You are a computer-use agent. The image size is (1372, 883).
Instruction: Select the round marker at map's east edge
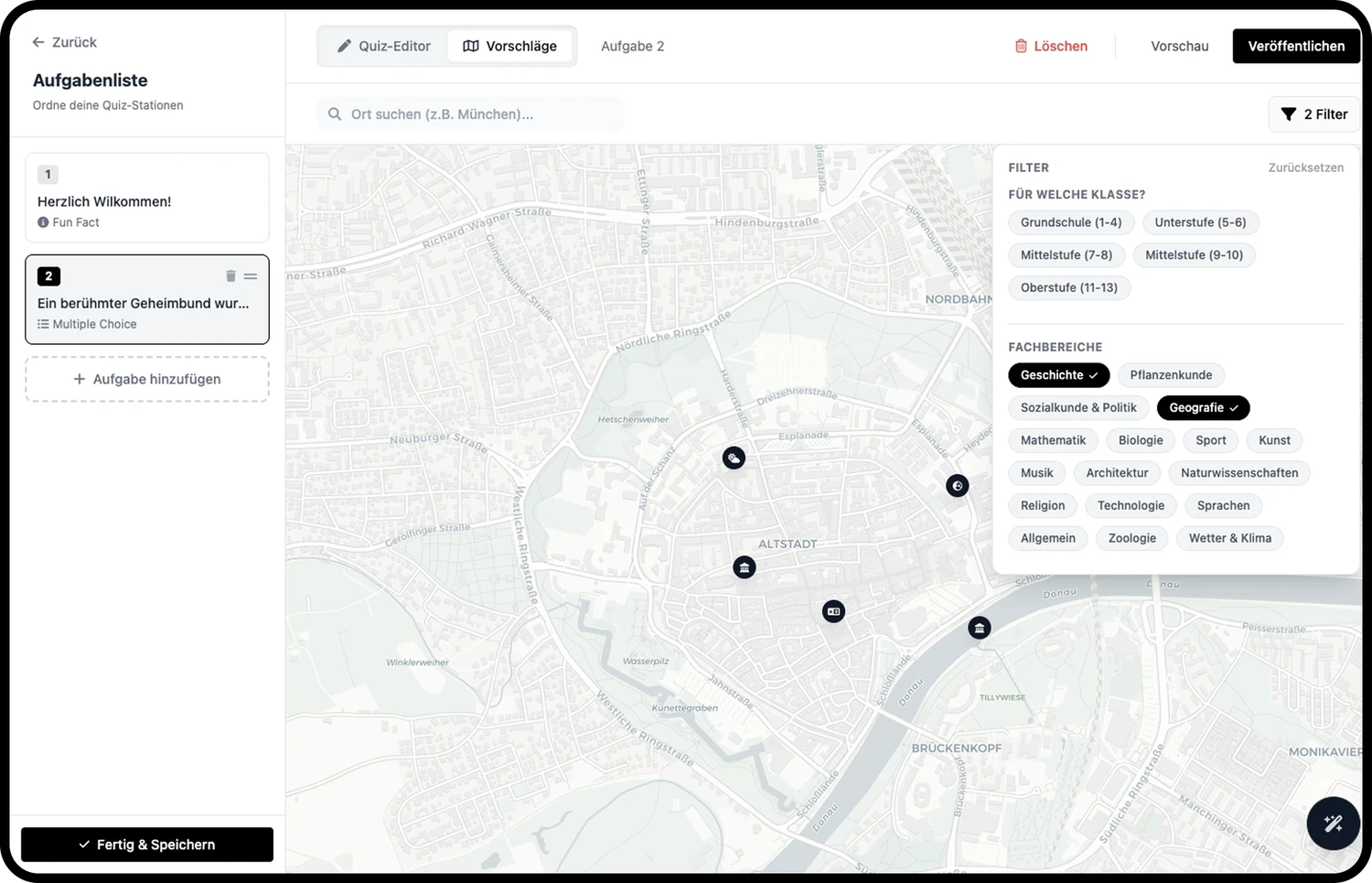click(x=957, y=486)
